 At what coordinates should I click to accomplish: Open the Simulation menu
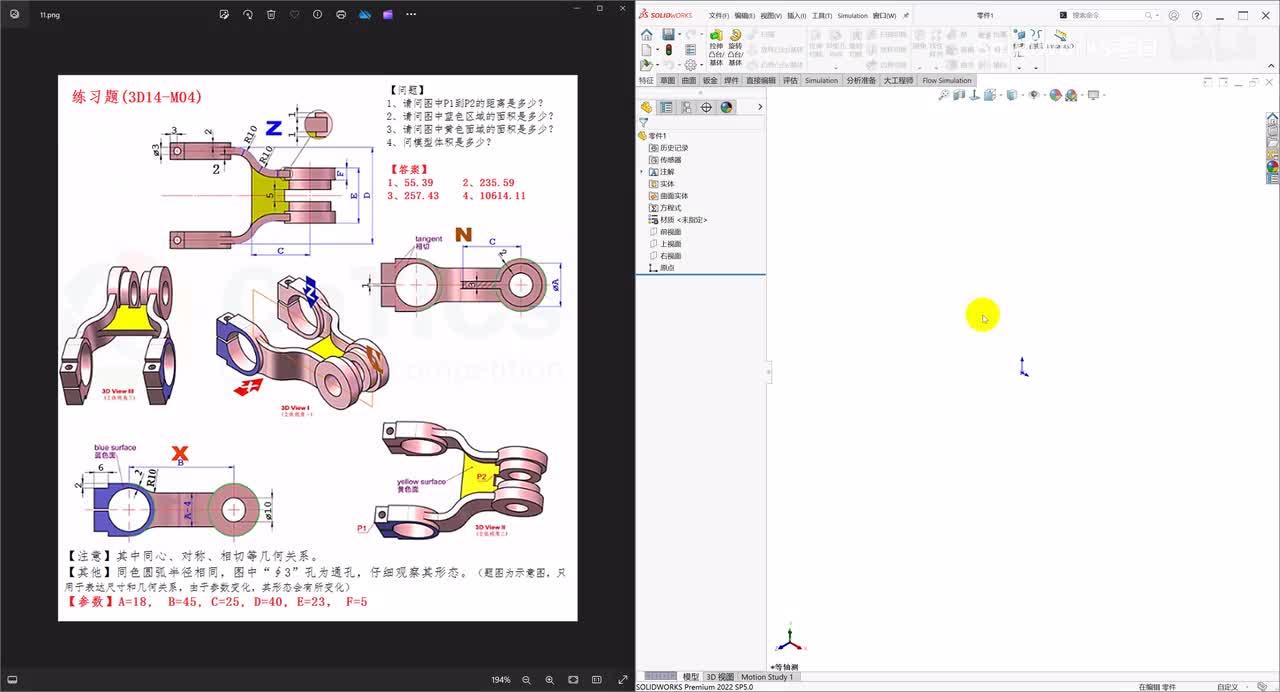[853, 16]
